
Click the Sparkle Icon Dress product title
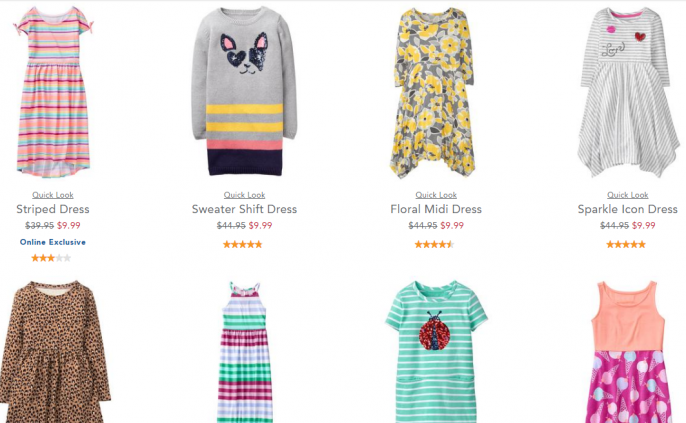pos(627,209)
